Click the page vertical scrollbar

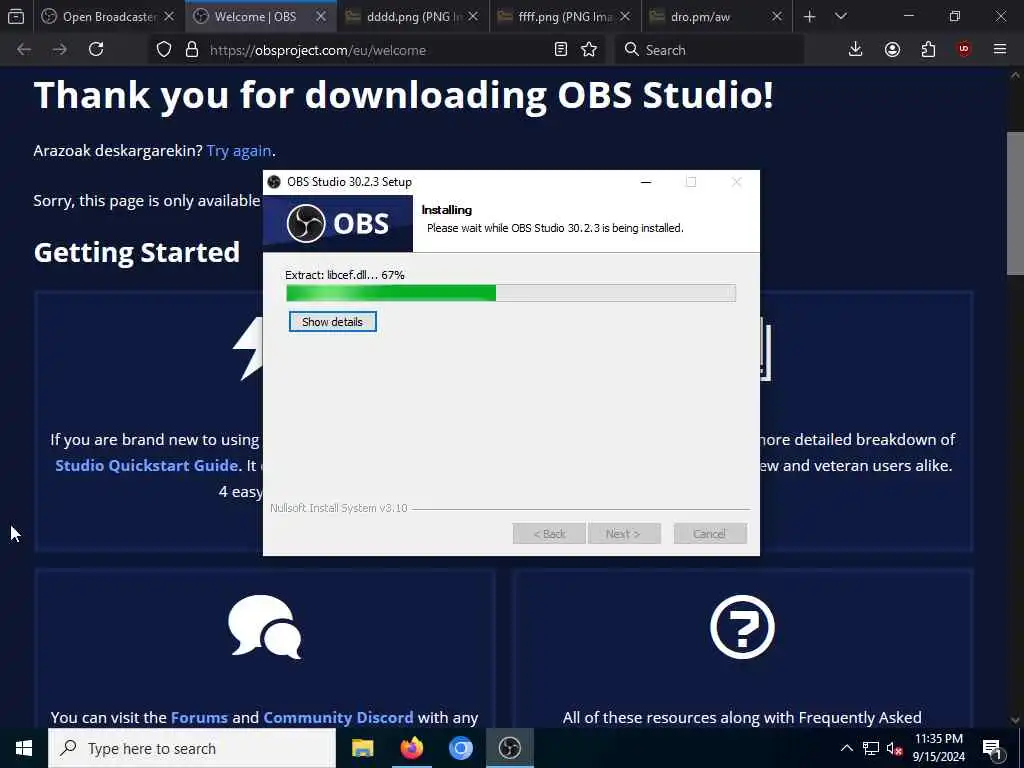point(1015,203)
